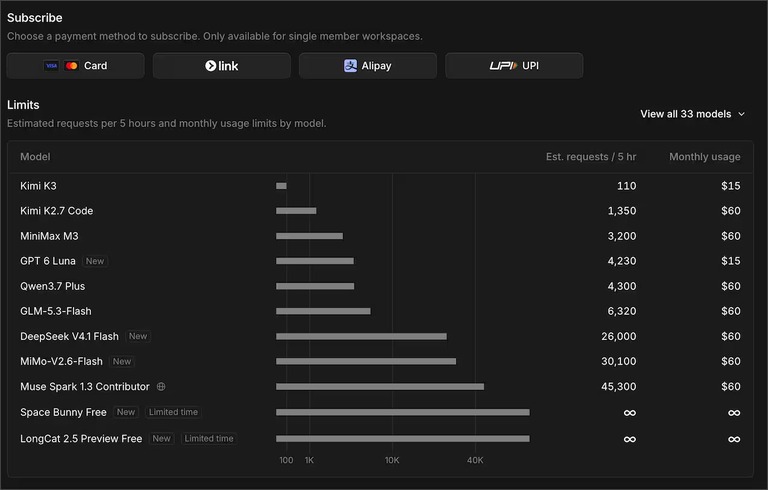Viewport: 768px width, 490px height.
Task: Click the 3,200 requests value
Action: pos(622,236)
